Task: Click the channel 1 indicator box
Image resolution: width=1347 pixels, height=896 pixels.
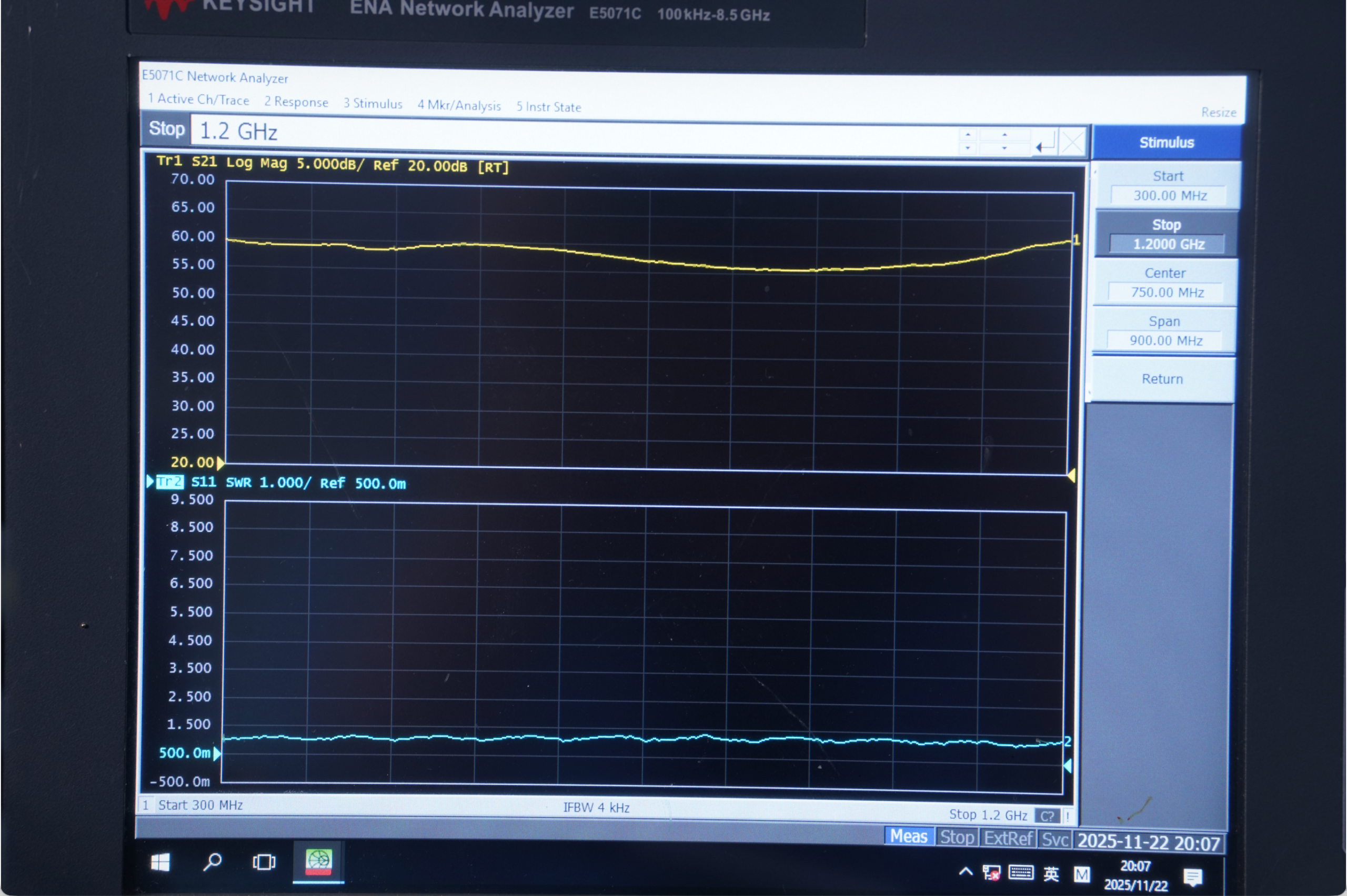Action: coord(146,805)
